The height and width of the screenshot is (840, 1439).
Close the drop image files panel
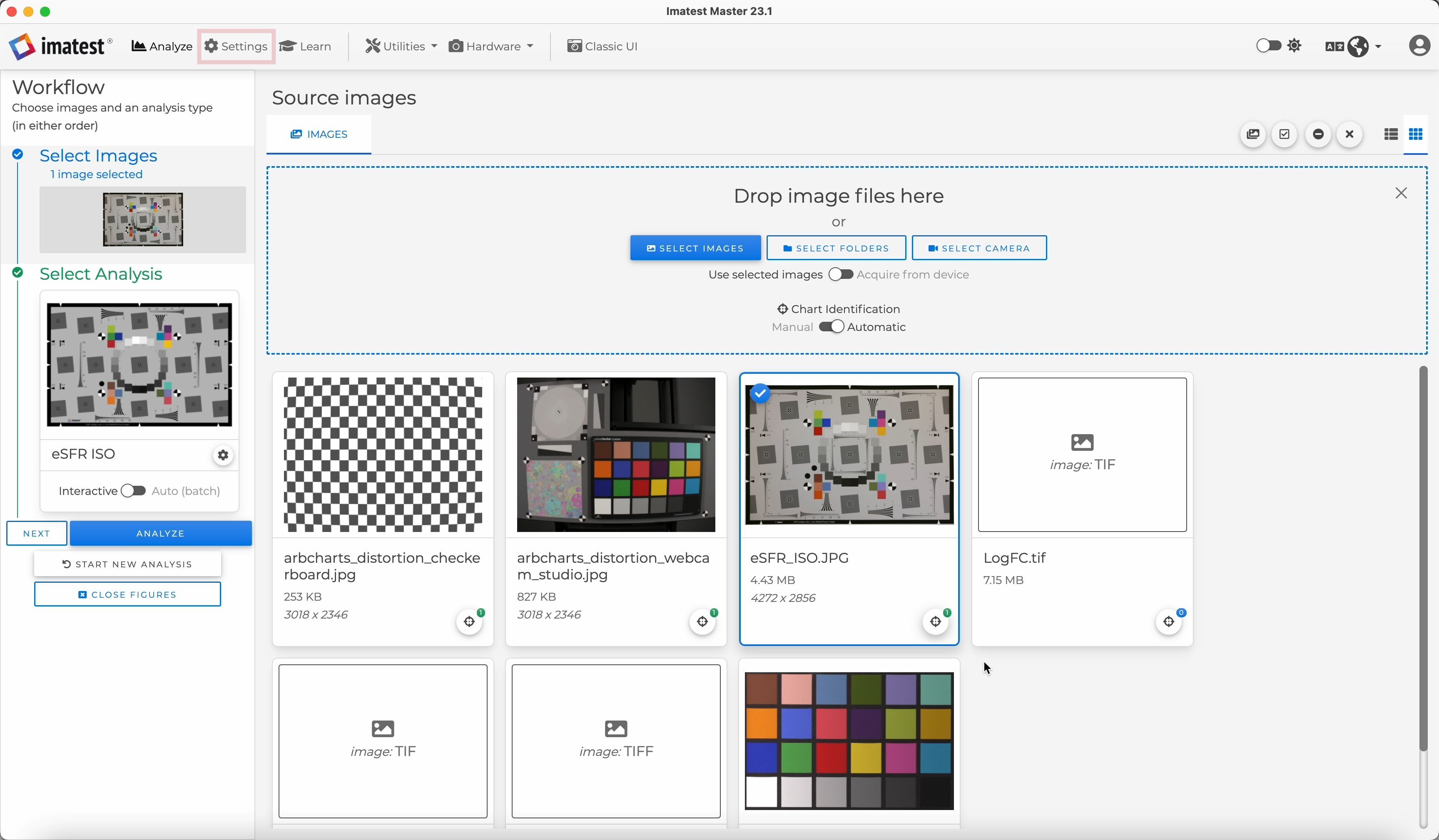pyautogui.click(x=1401, y=194)
